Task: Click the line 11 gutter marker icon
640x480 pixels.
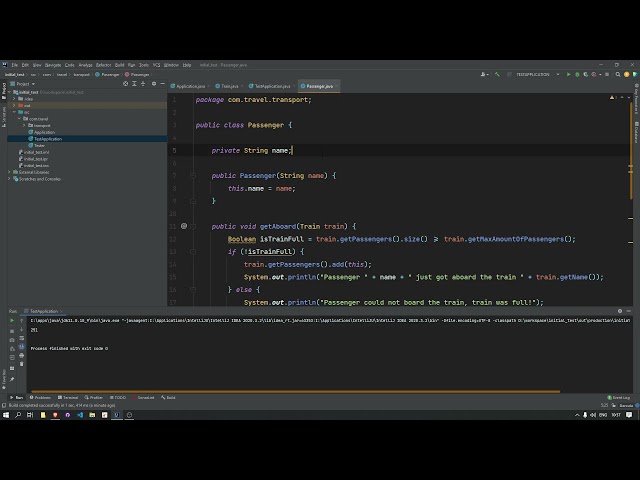Action: (x=184, y=226)
